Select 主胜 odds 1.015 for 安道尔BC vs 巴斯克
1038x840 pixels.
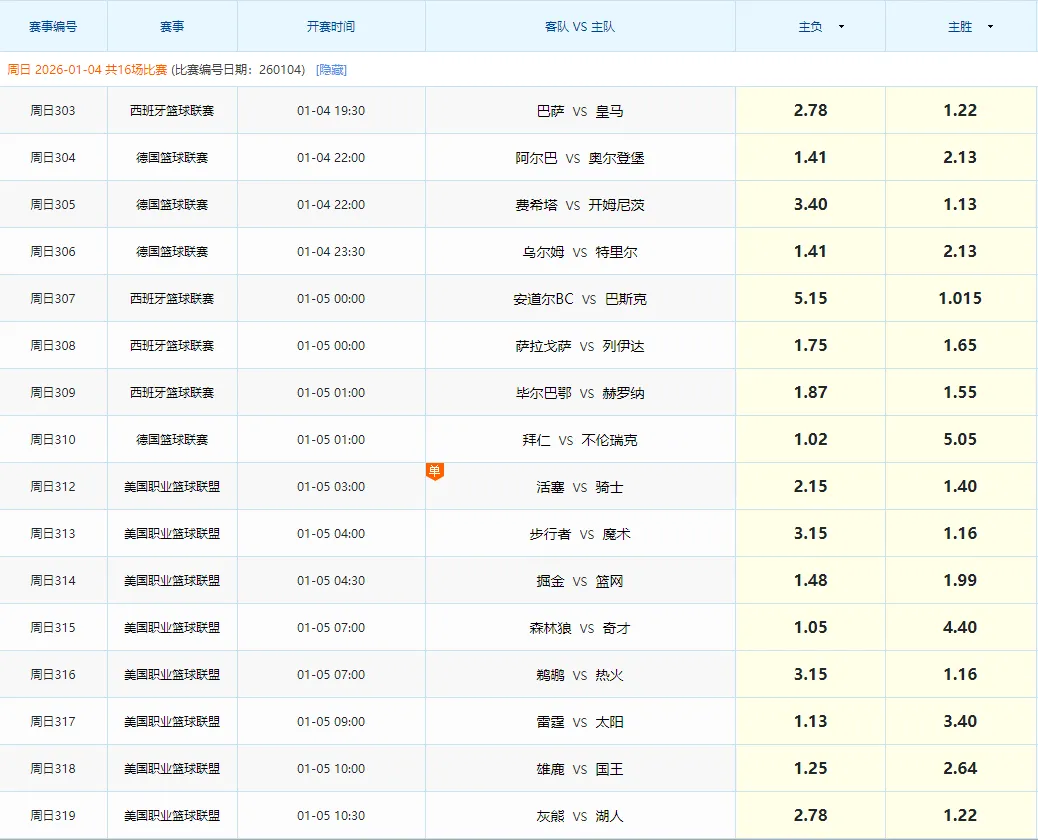tap(960, 299)
